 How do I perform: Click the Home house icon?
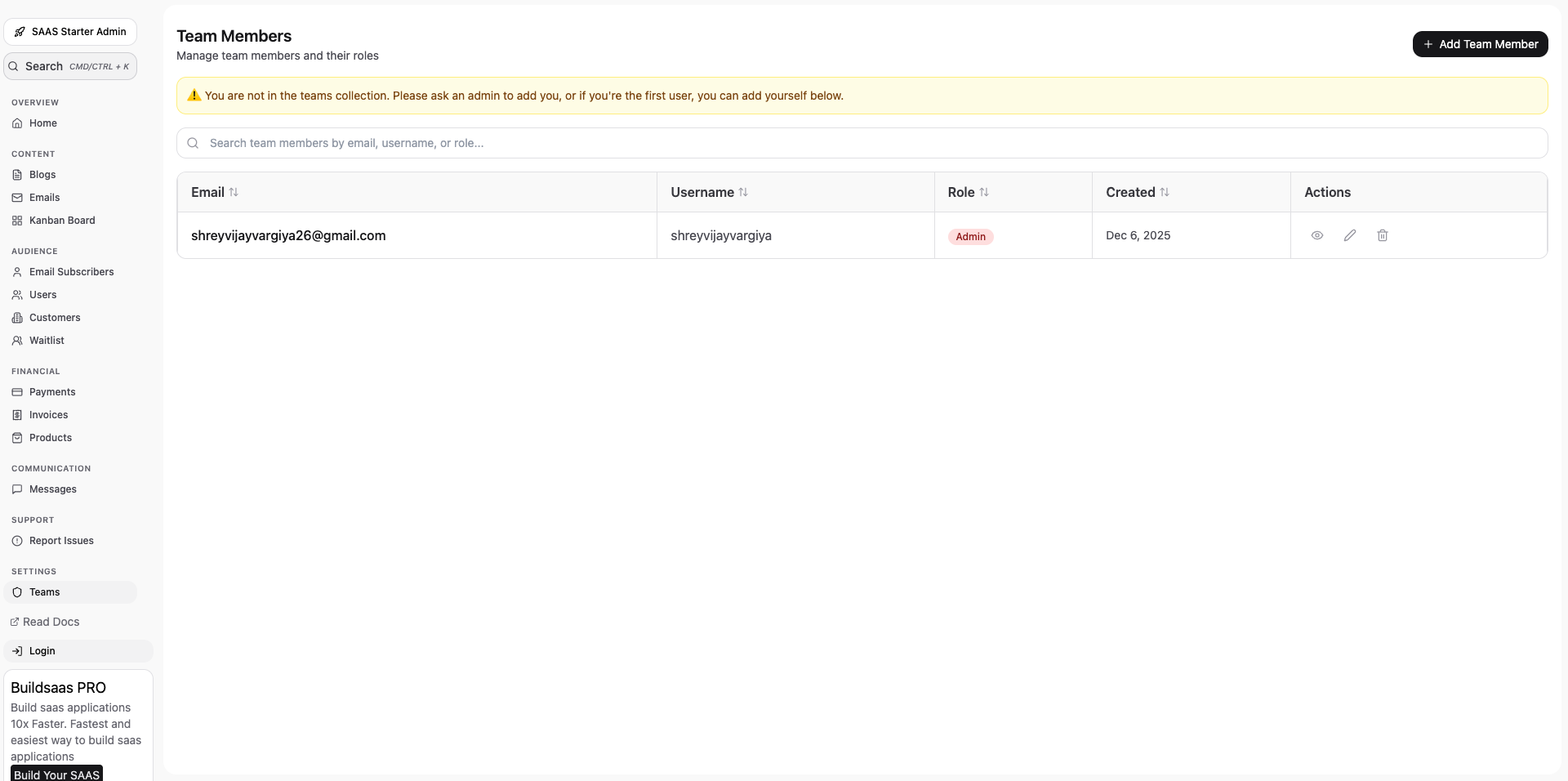pos(17,123)
